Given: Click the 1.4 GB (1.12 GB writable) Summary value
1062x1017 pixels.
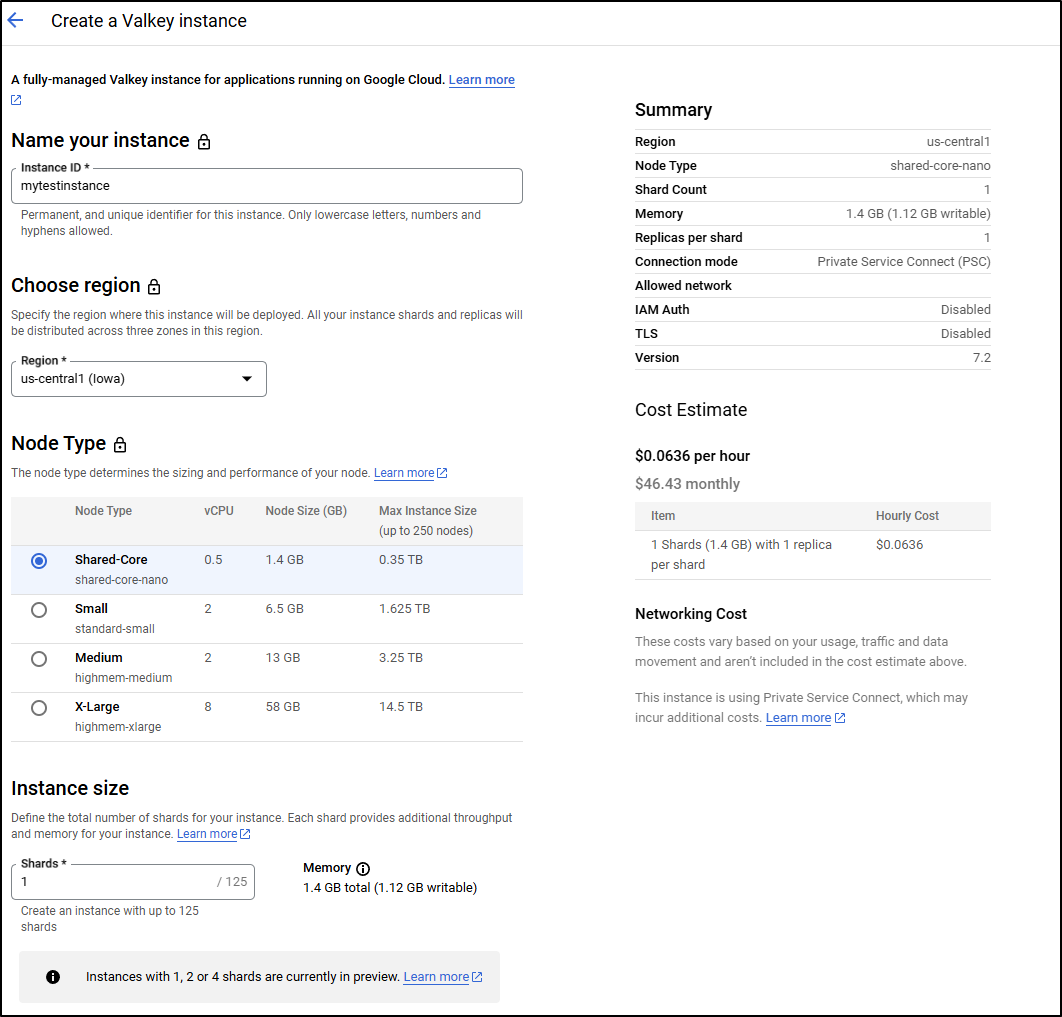Looking at the screenshot, I should click(918, 214).
